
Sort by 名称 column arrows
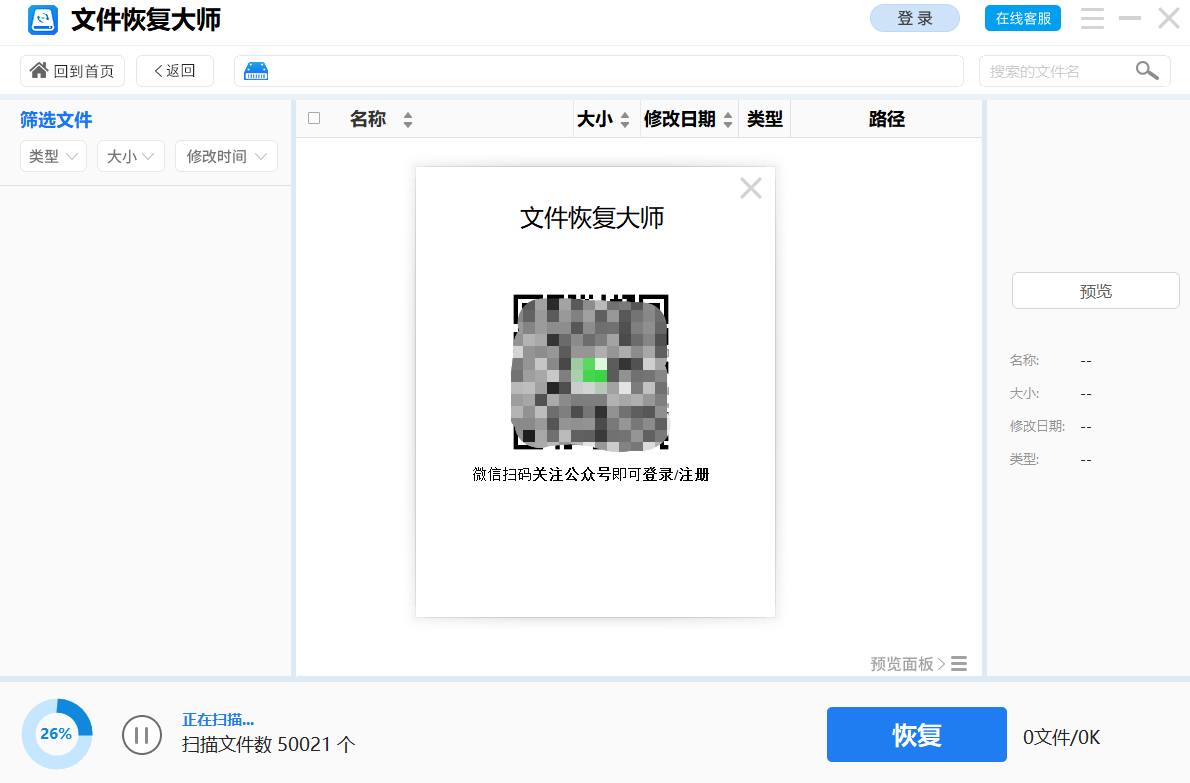(x=408, y=119)
